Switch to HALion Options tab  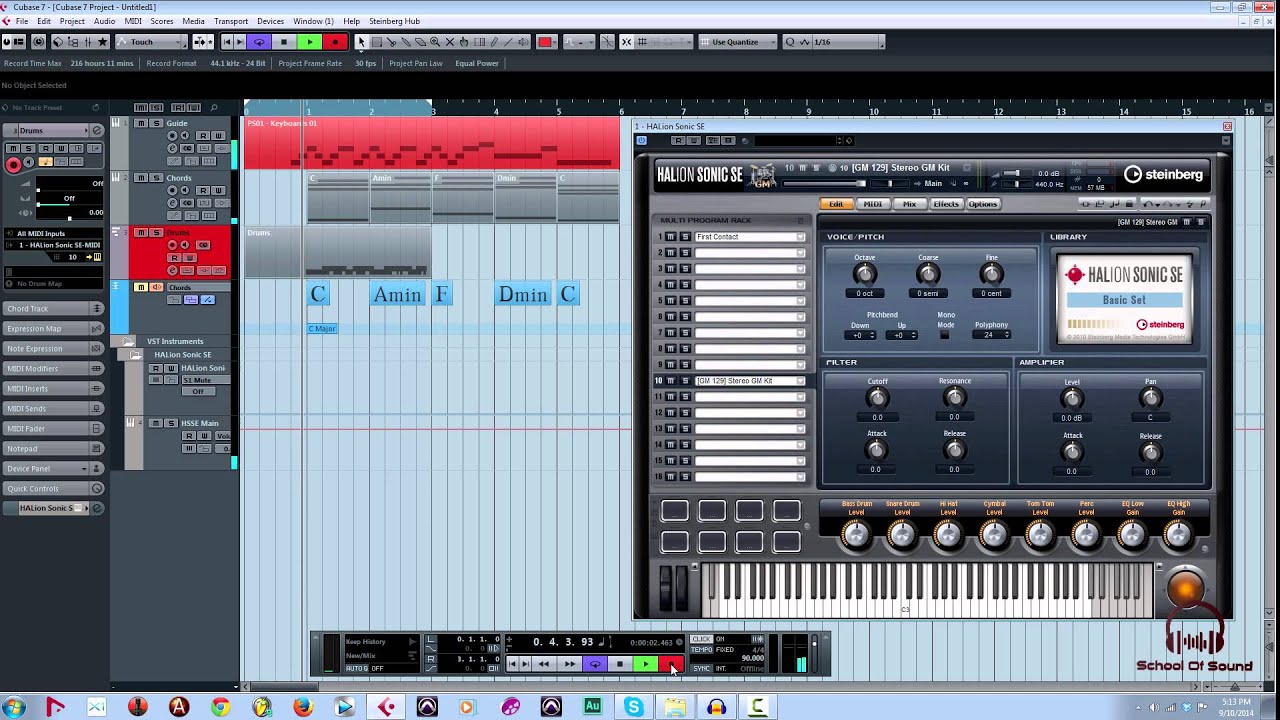983,204
